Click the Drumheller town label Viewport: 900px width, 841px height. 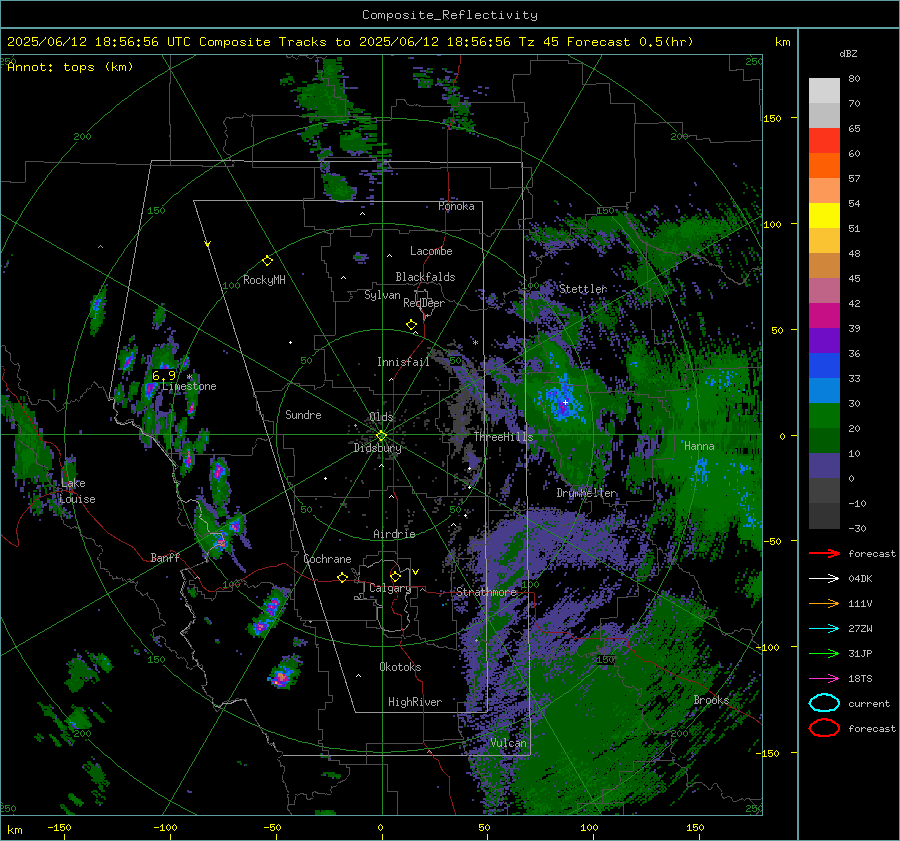tap(587, 493)
